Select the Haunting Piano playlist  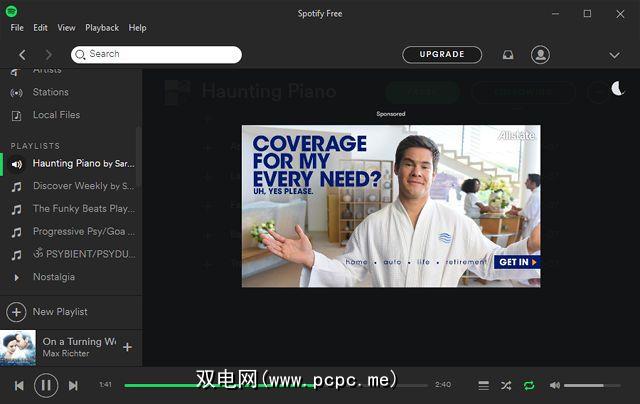(83, 164)
